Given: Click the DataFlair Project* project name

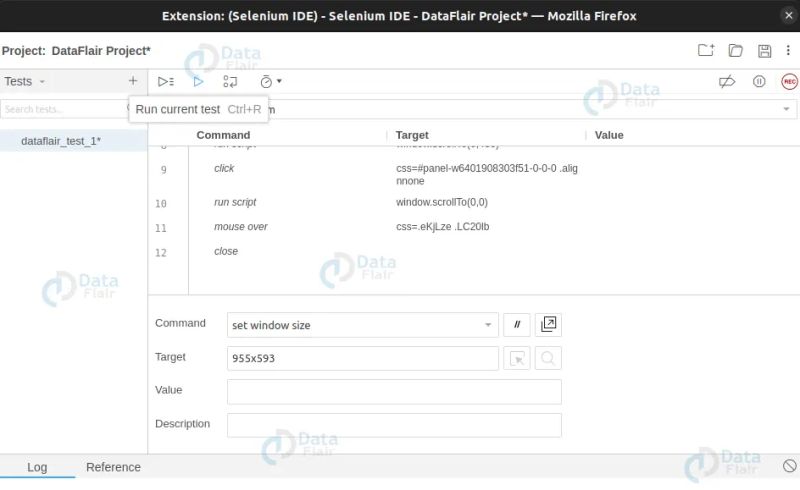Looking at the screenshot, I should point(101,51).
